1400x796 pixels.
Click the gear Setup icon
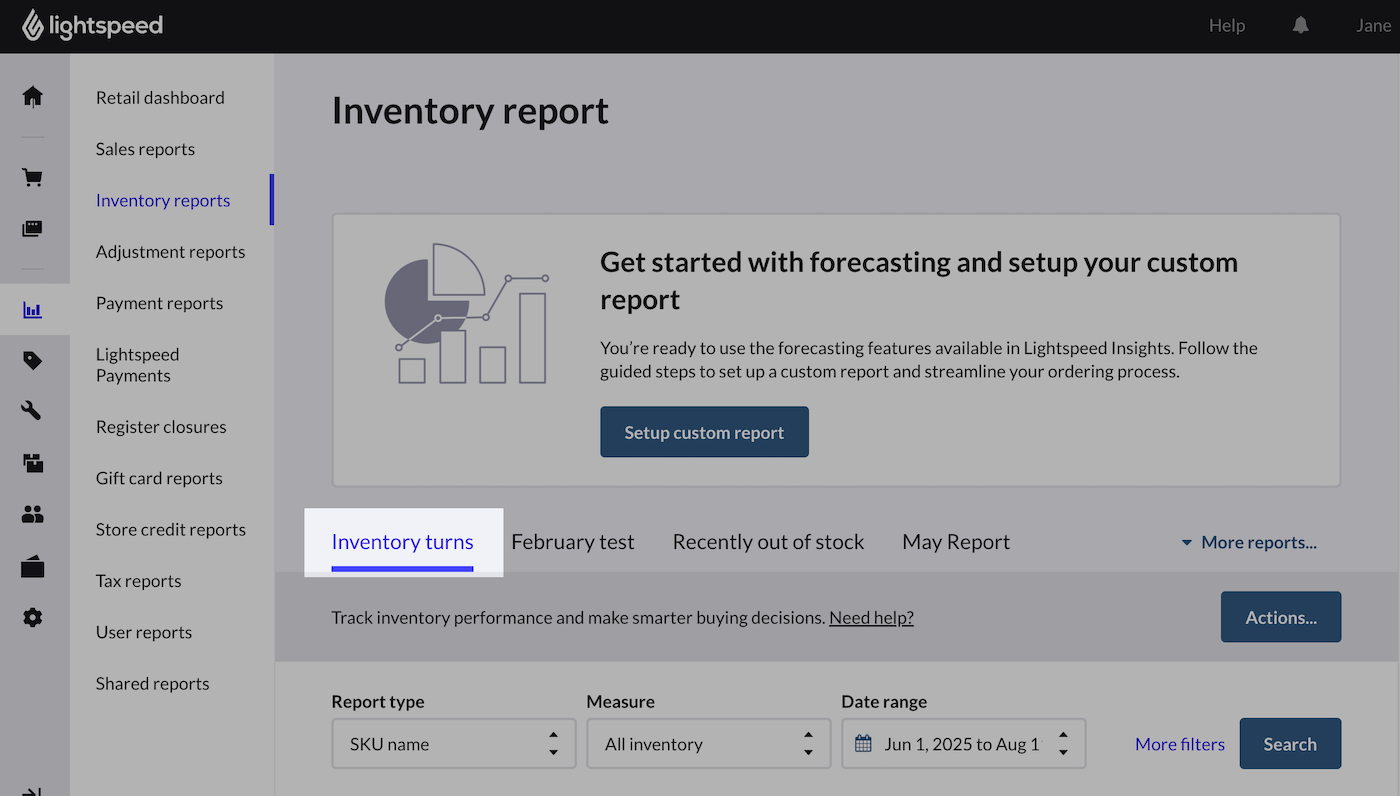point(32,617)
